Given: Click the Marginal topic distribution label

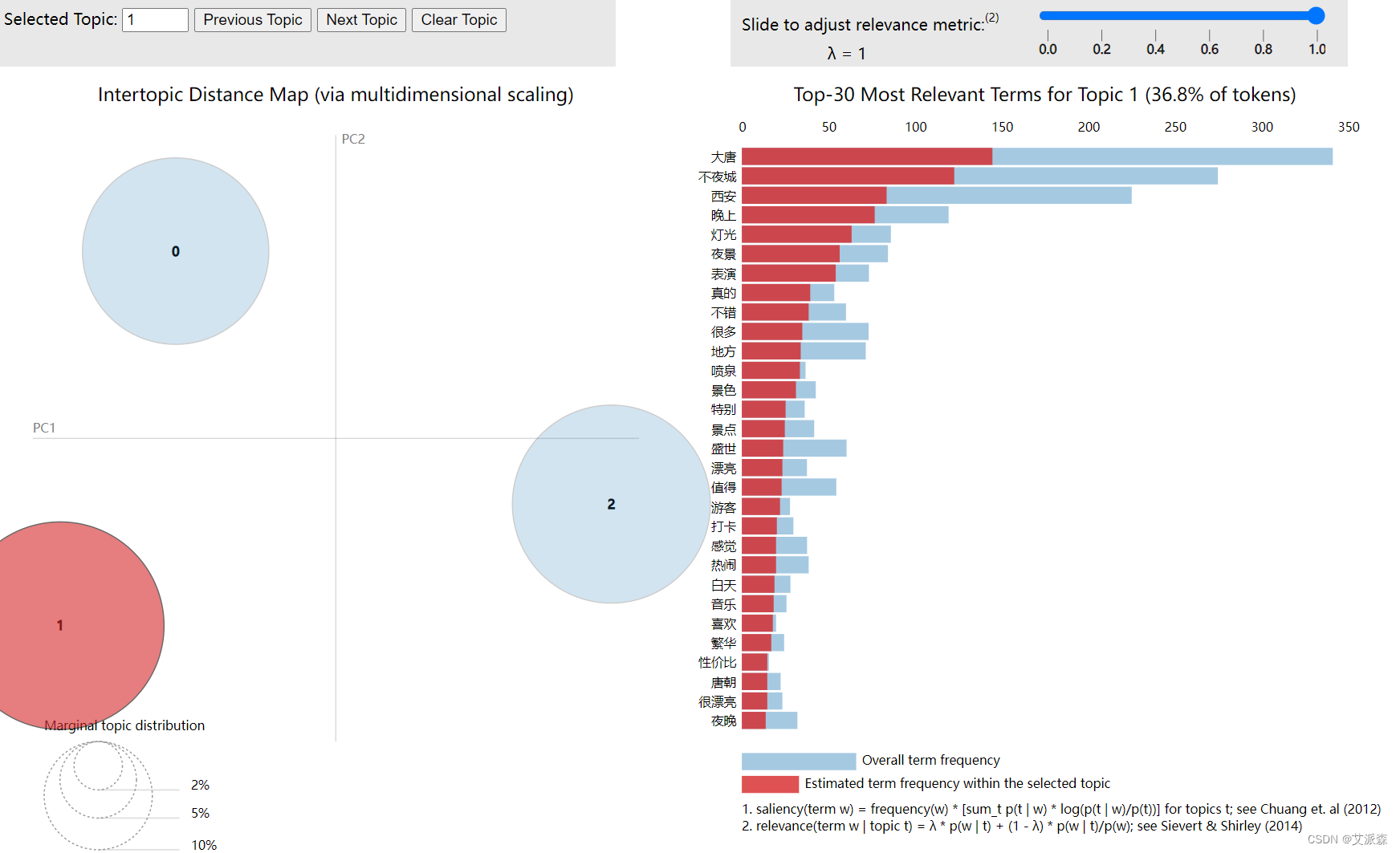Looking at the screenshot, I should coord(124,725).
